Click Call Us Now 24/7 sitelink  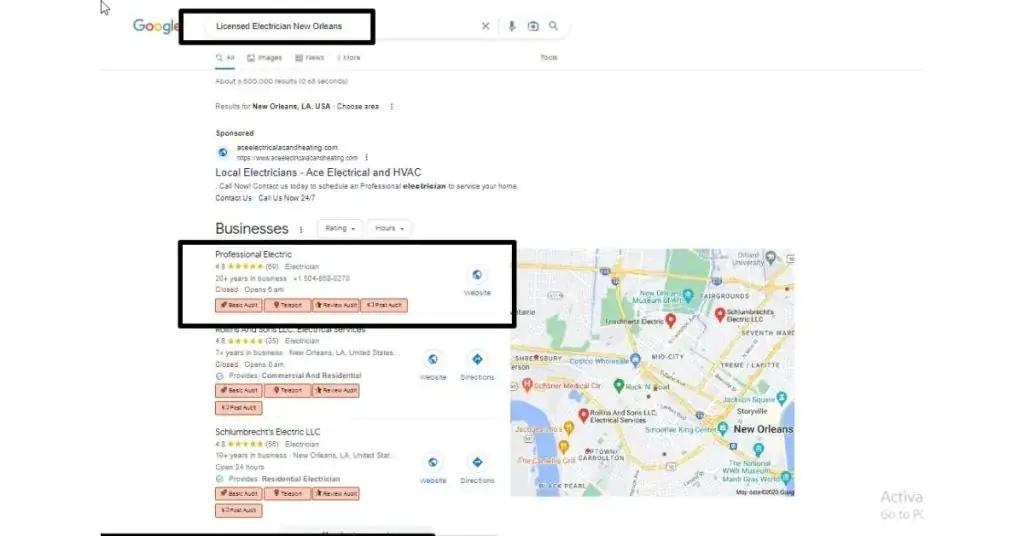click(286, 198)
